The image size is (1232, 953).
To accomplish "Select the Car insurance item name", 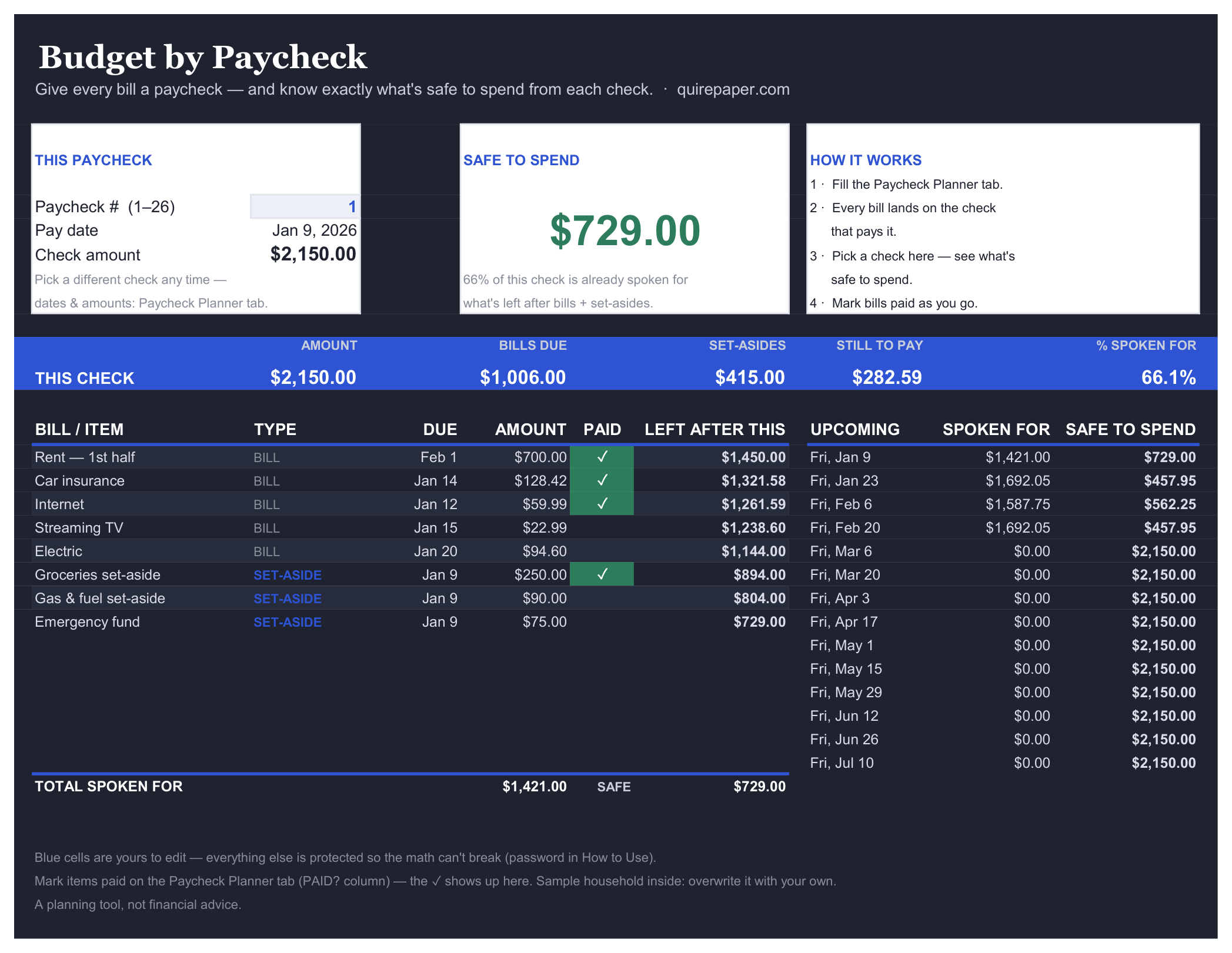I will 79,480.
